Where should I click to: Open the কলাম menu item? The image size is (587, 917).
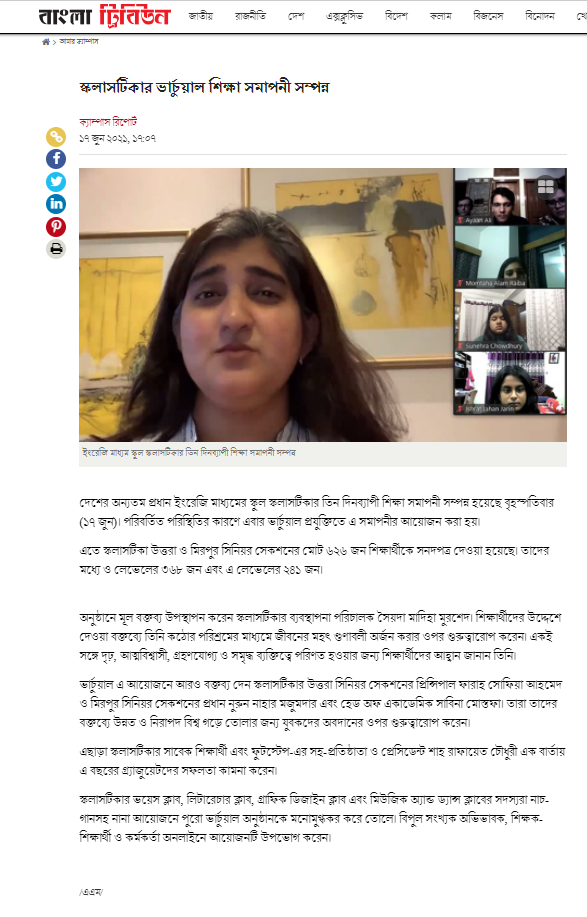pos(440,16)
